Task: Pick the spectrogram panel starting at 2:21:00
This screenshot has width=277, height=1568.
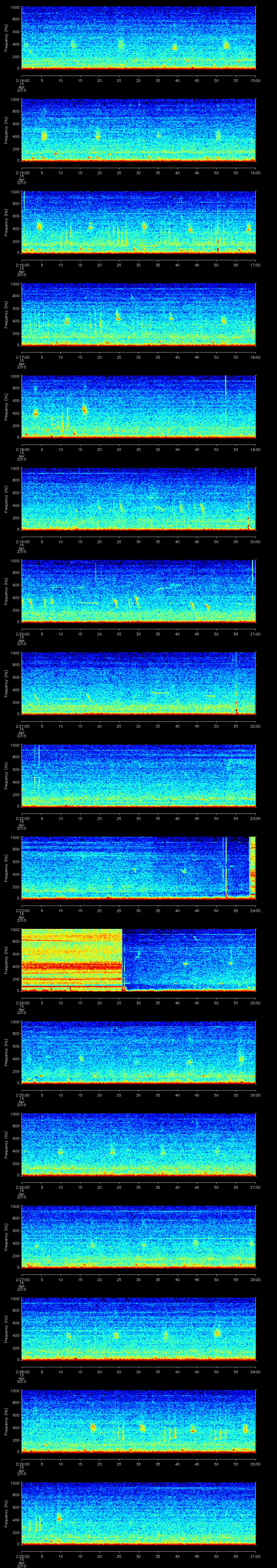Action: coord(139,683)
